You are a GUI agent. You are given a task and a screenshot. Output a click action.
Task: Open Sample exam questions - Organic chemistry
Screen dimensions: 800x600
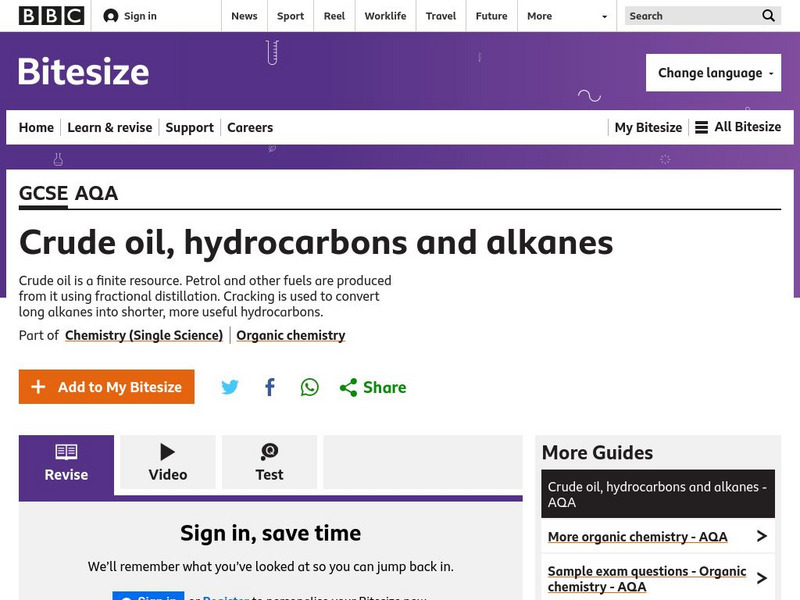[x=645, y=578]
